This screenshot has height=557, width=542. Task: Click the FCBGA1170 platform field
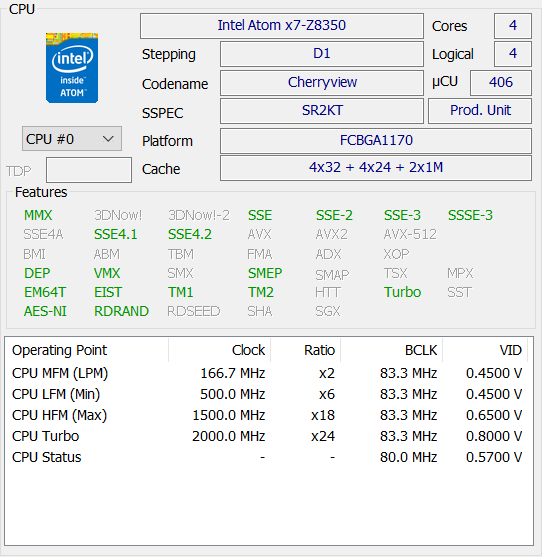376,141
